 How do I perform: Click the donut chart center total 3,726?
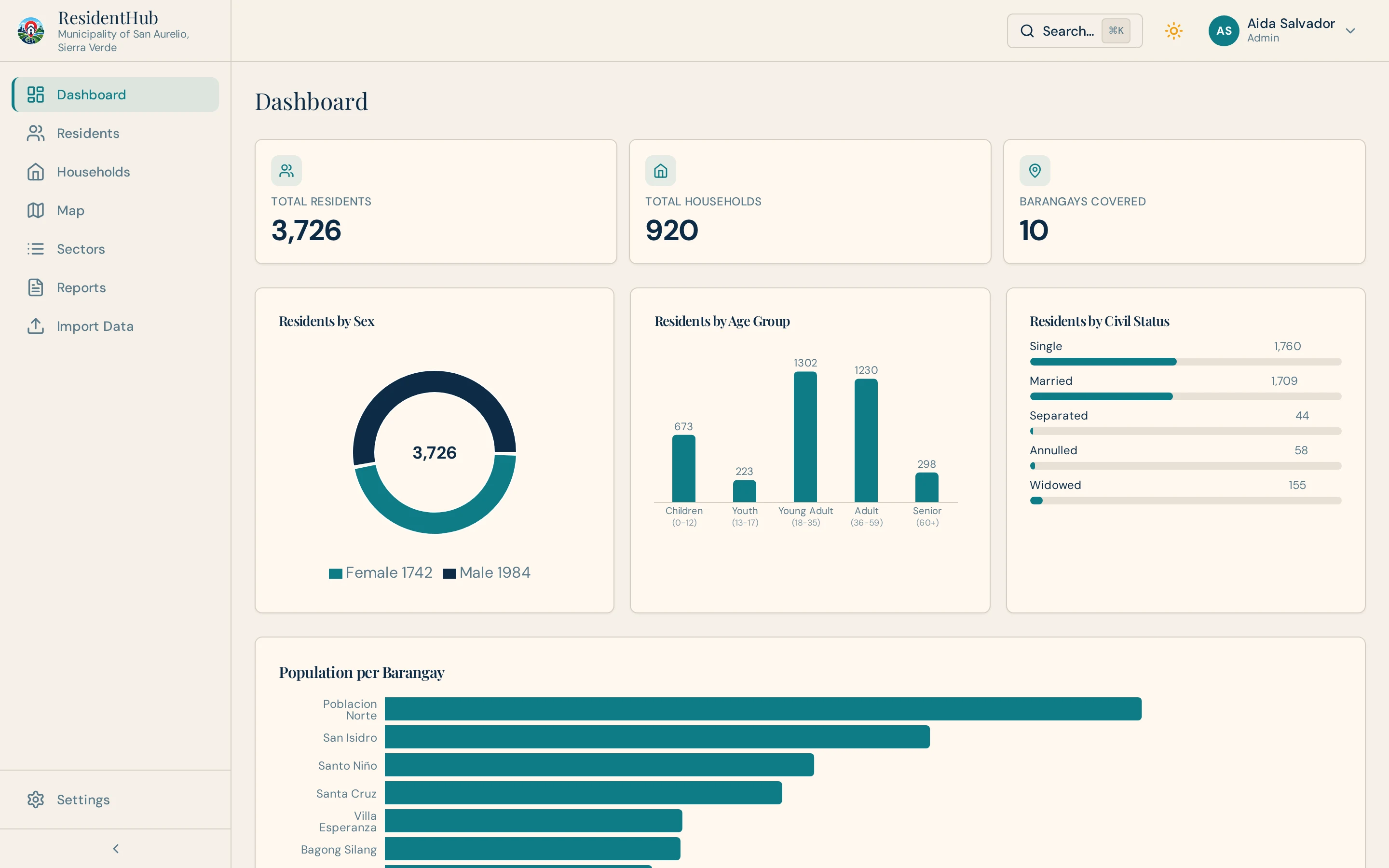435,452
